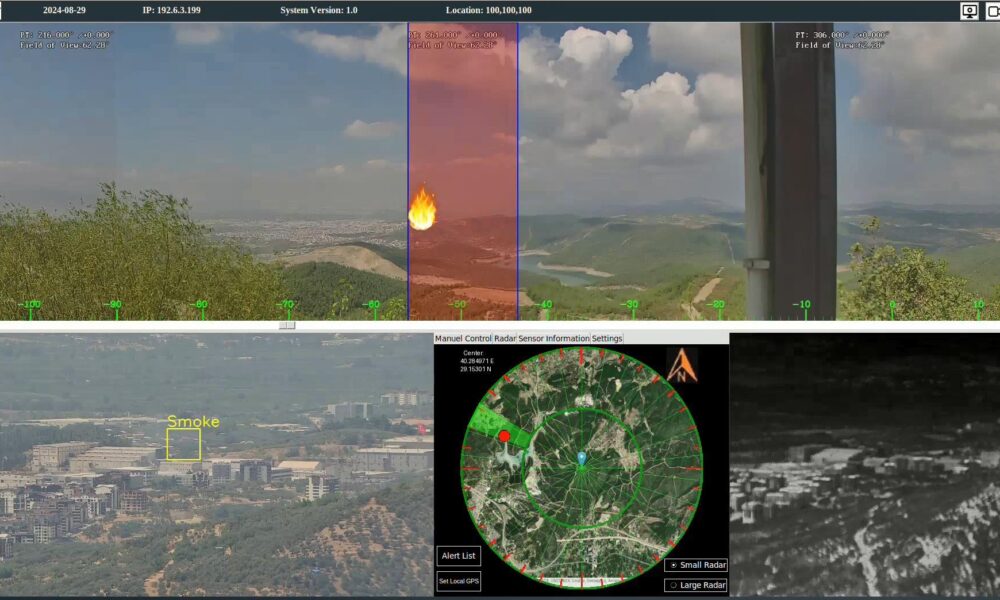Open the Manuel Control tab
This screenshot has height=600, width=1000.
coord(463,339)
